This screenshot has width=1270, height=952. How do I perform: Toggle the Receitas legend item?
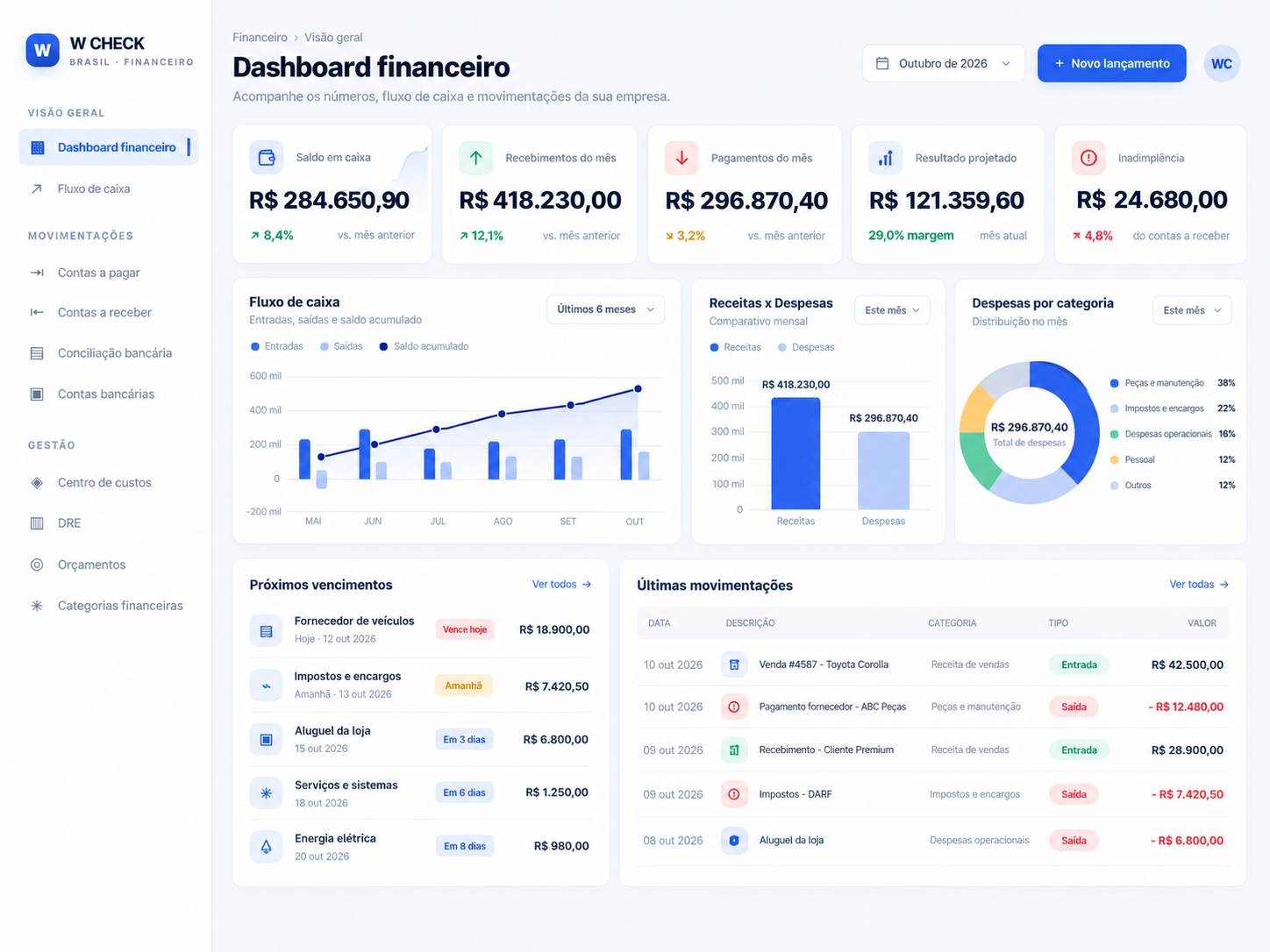735,347
